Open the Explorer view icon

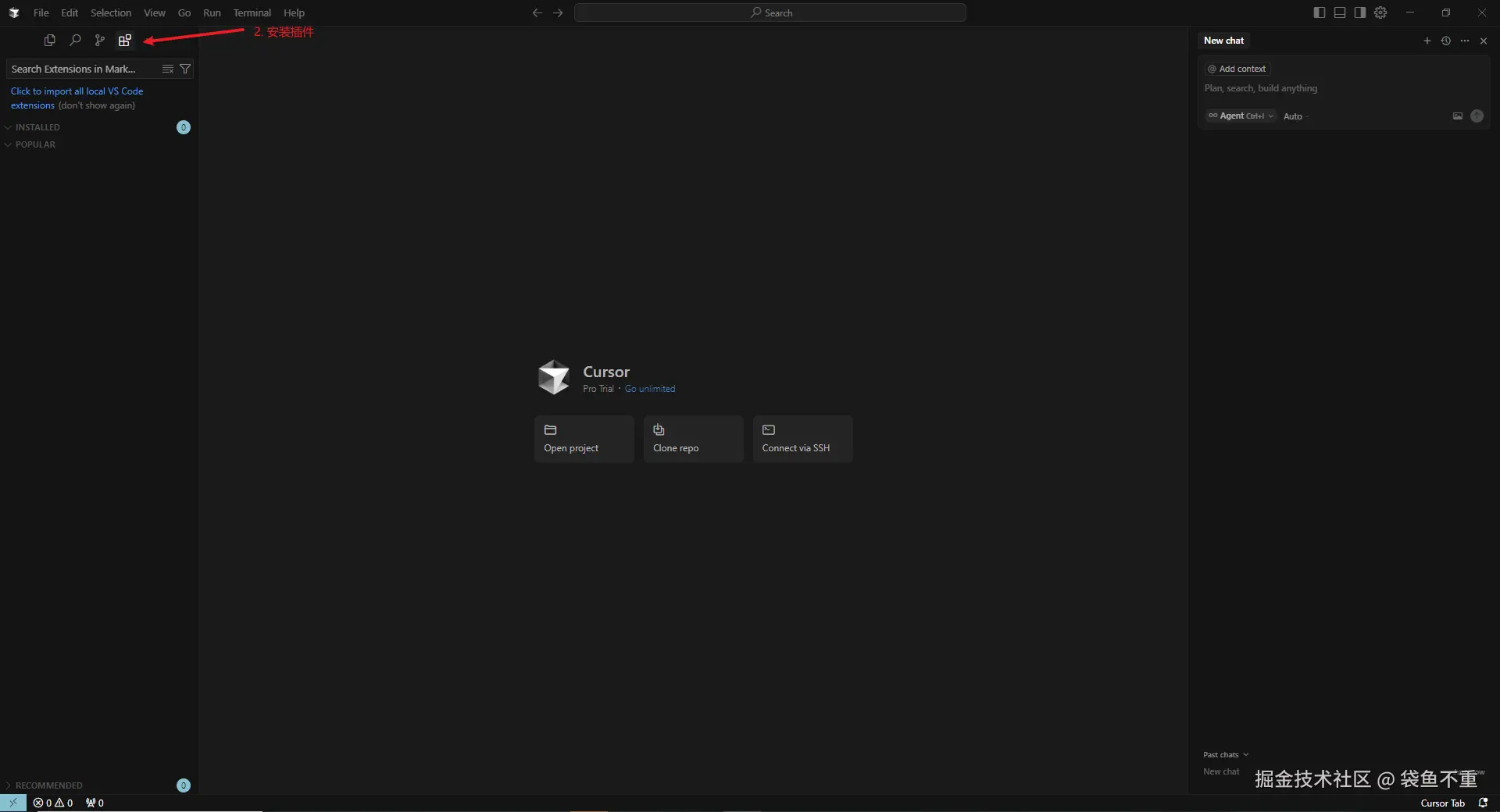[x=50, y=40]
